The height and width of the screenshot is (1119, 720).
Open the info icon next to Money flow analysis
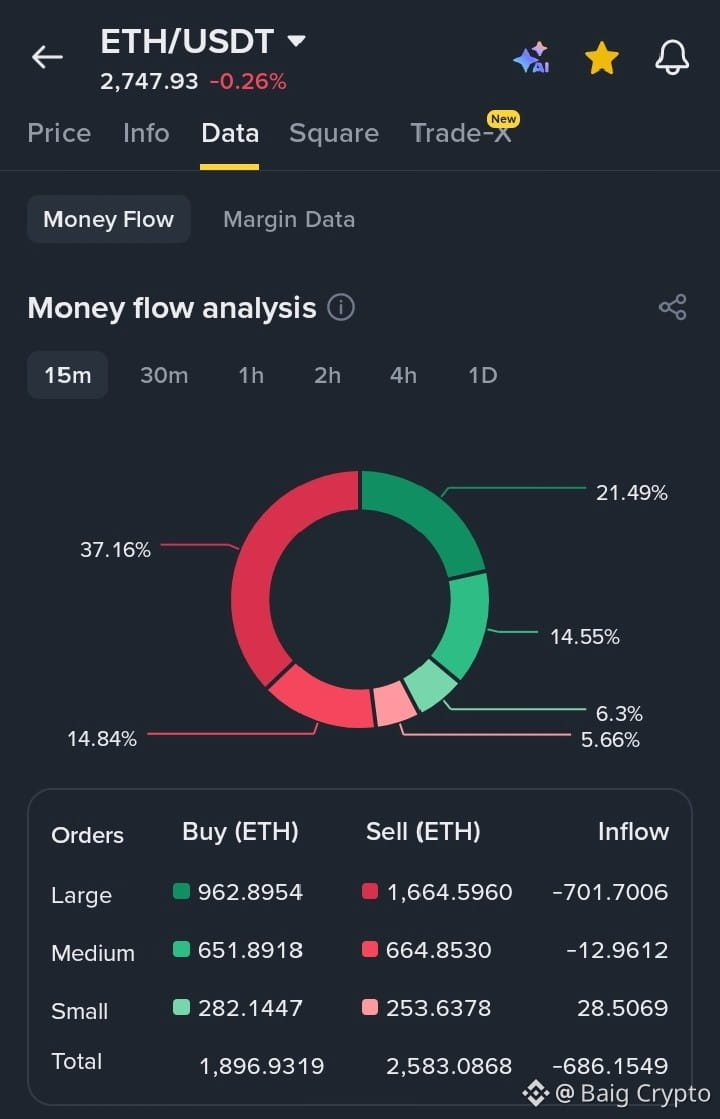(x=341, y=308)
